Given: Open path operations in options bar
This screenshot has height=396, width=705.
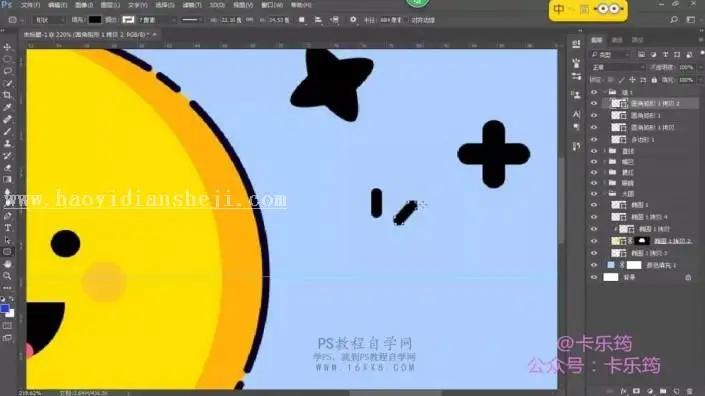Looking at the screenshot, I should coord(302,20).
